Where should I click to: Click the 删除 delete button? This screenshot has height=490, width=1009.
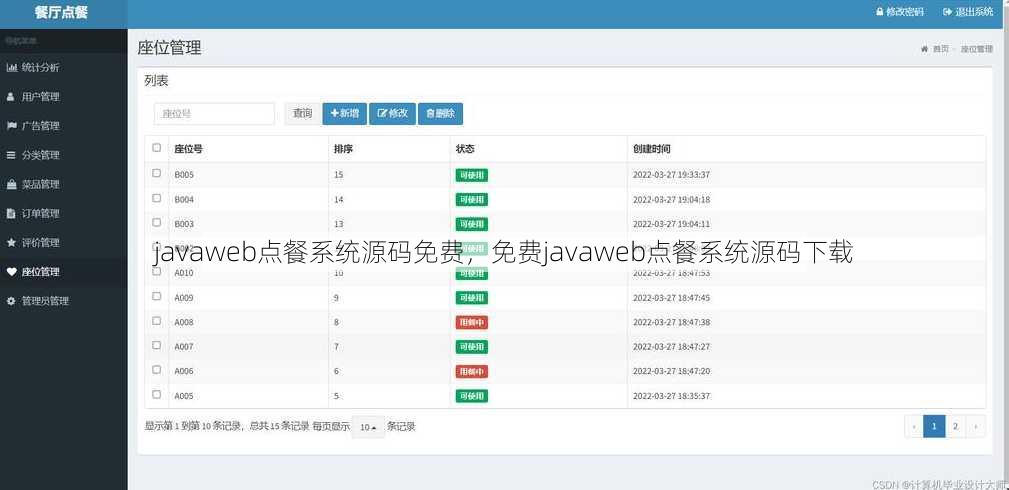pos(440,114)
